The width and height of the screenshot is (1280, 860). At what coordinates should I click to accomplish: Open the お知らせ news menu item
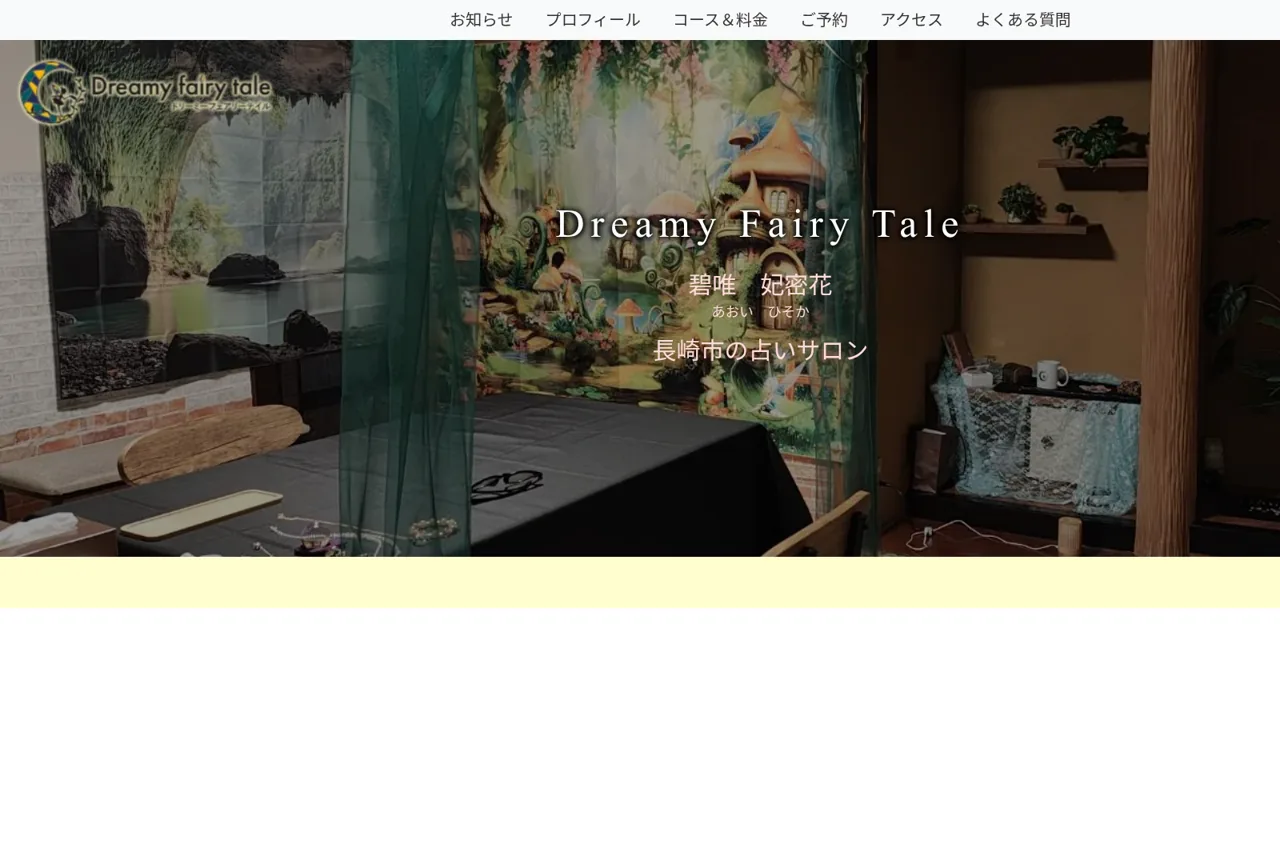(481, 20)
